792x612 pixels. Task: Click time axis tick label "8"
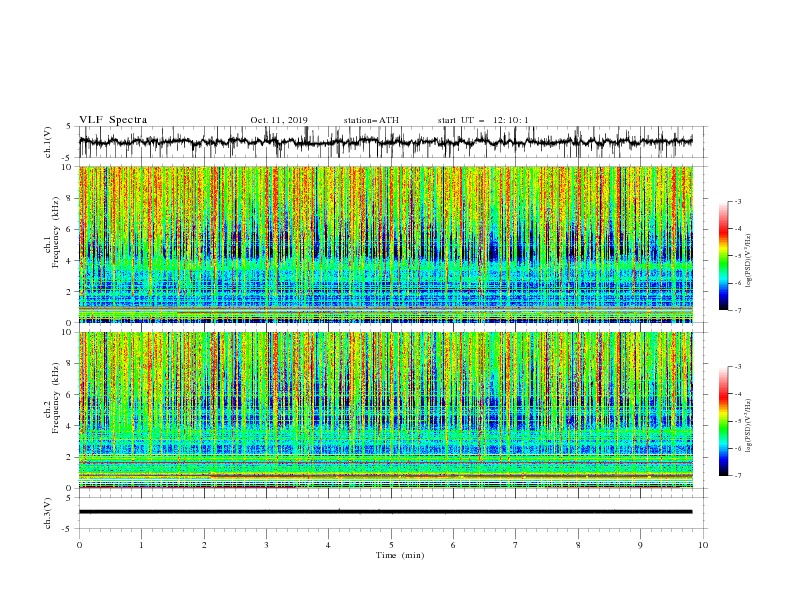tap(578, 545)
